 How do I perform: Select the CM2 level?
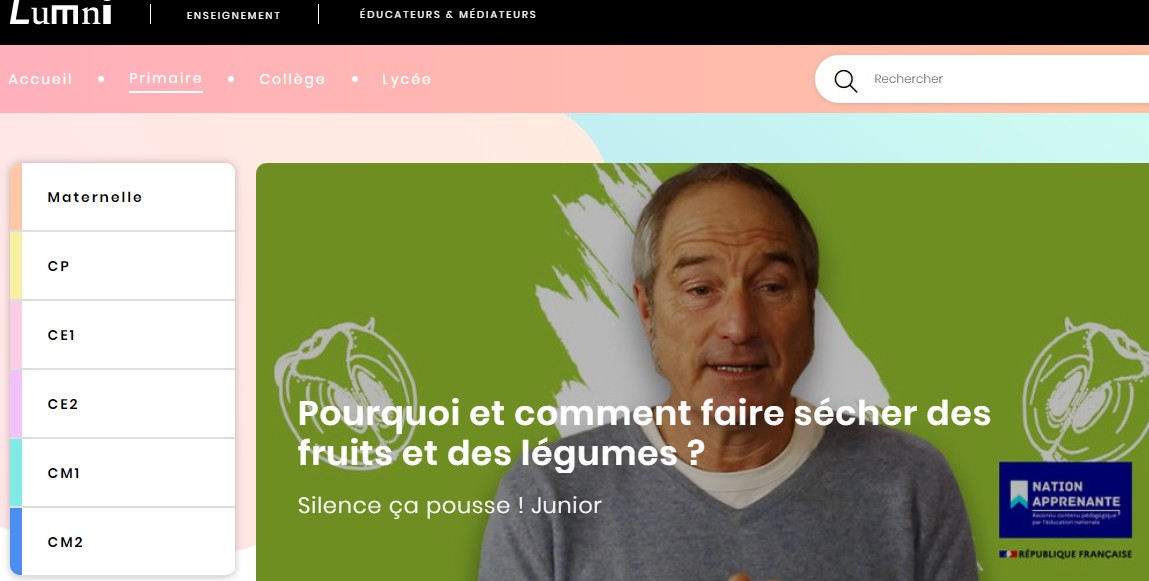[122, 541]
